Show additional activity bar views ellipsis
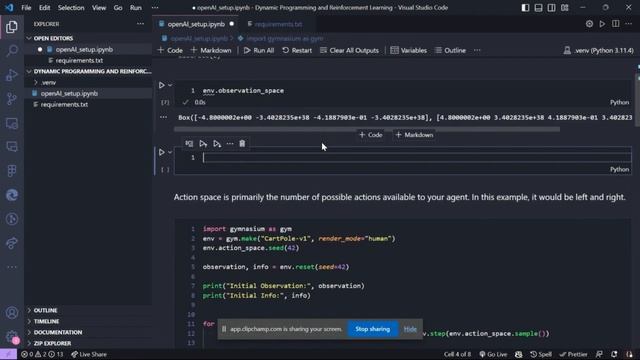Image resolution: width=640 pixels, height=360 pixels. coord(12,267)
